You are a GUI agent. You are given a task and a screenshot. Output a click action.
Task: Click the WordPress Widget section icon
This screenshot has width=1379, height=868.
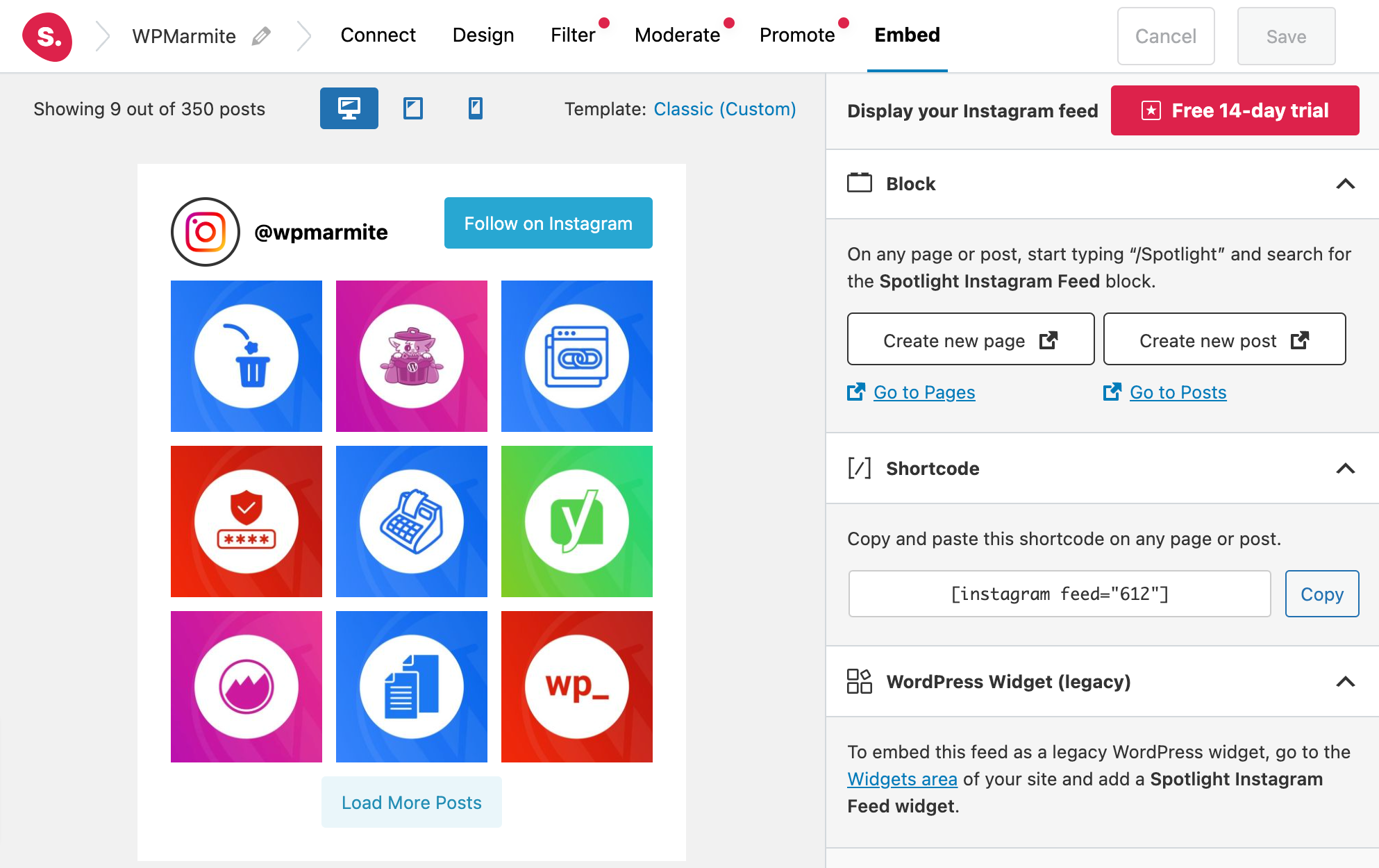click(x=860, y=681)
